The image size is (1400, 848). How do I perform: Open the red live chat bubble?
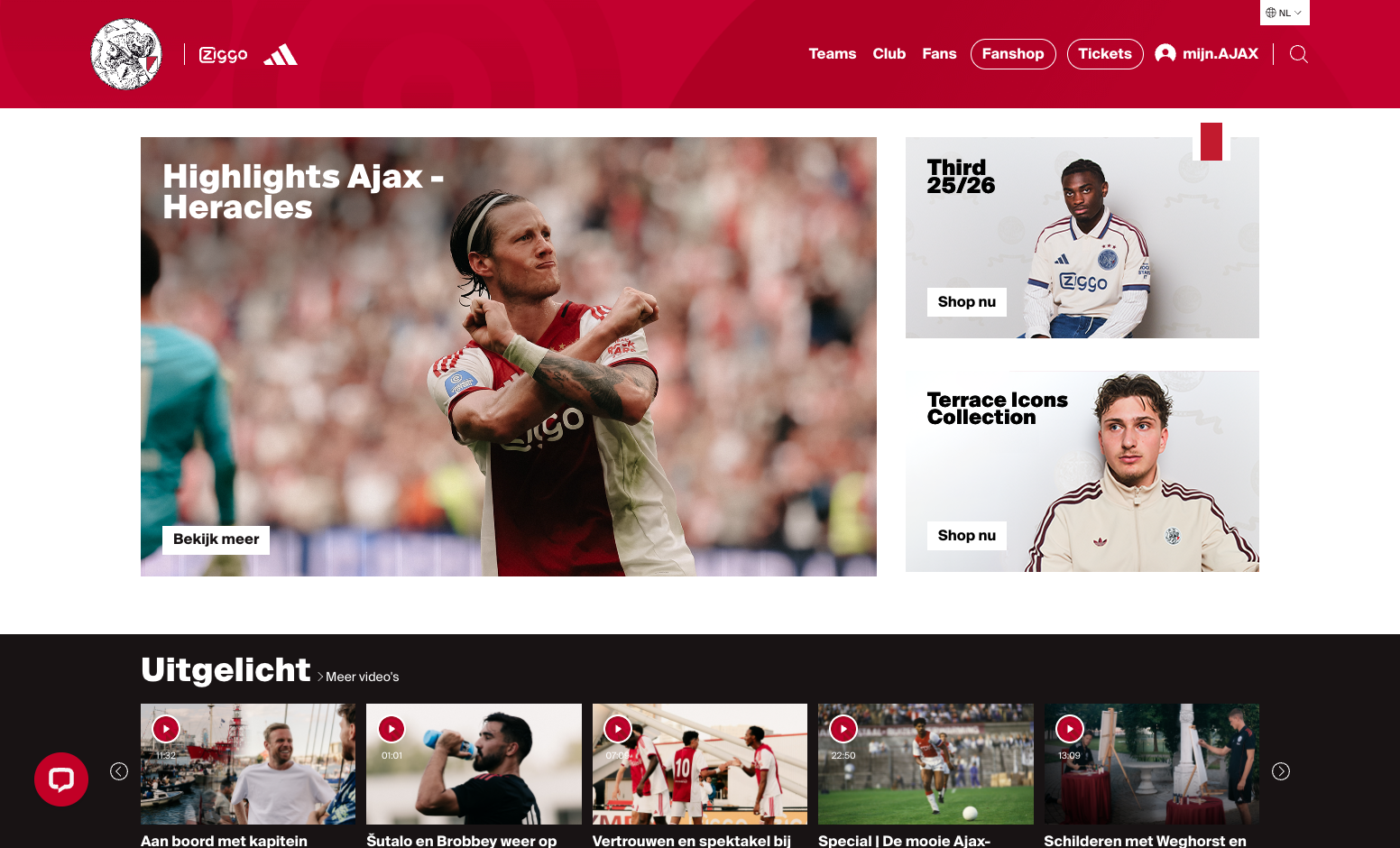click(x=61, y=779)
